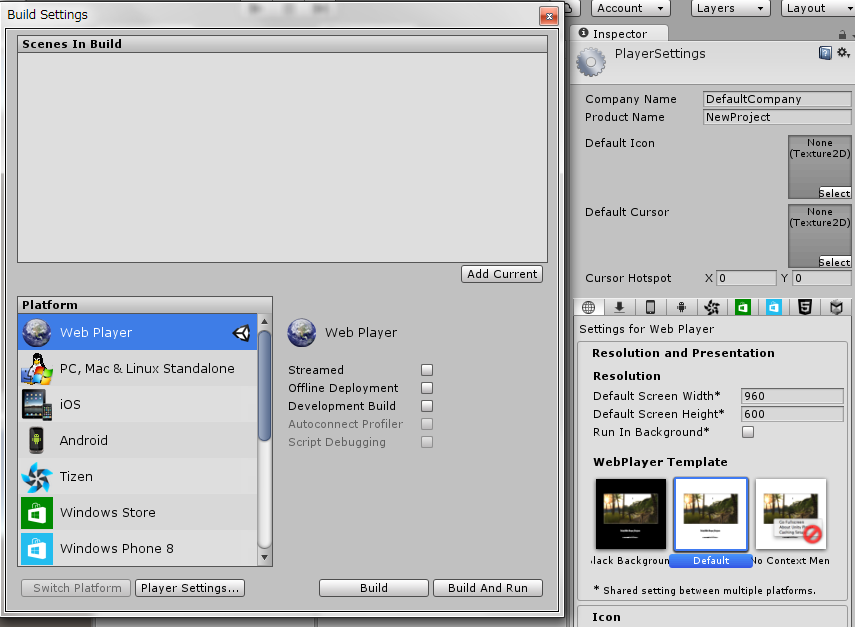
Task: Choose Default WebPlayer template thumbnail
Action: (711, 514)
